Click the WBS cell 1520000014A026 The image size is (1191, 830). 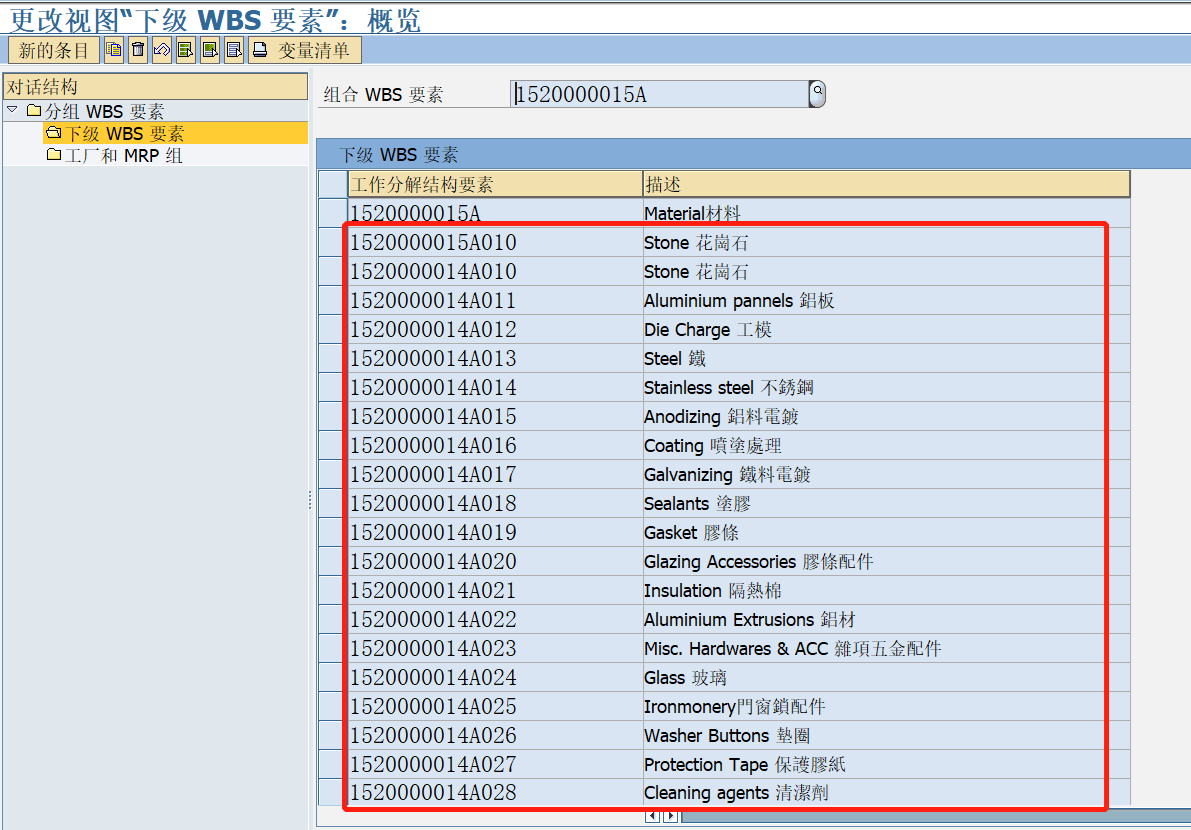click(x=495, y=735)
